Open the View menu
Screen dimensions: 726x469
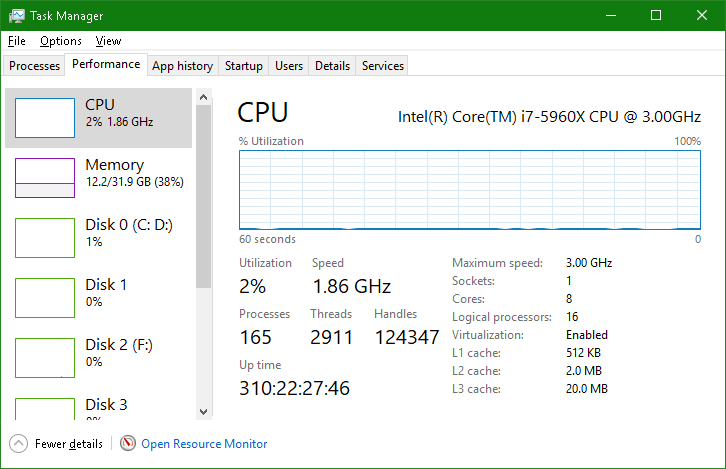point(108,41)
